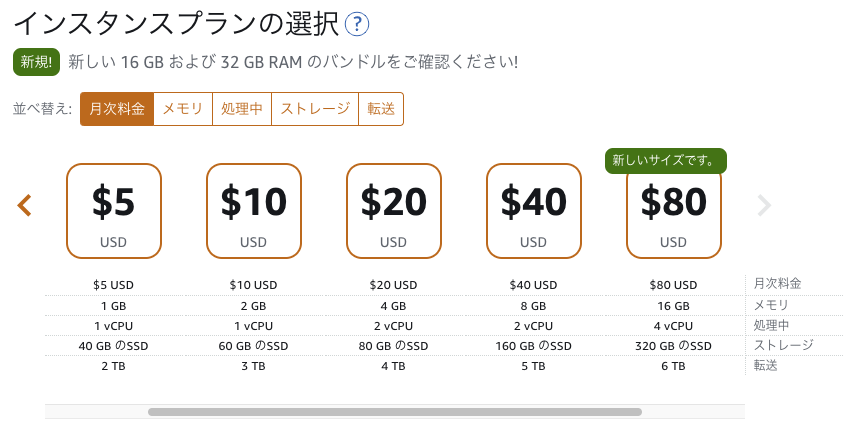Click the 16 GB memory spec cell

click(x=674, y=306)
